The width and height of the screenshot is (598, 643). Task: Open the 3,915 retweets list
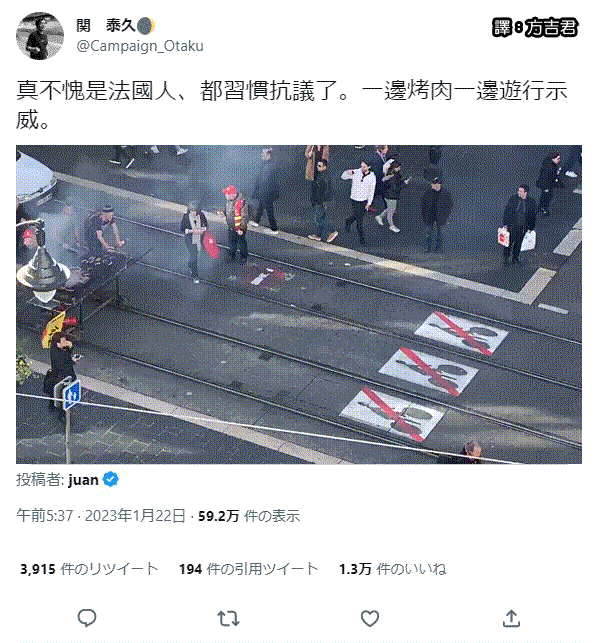pyautogui.click(x=89, y=569)
